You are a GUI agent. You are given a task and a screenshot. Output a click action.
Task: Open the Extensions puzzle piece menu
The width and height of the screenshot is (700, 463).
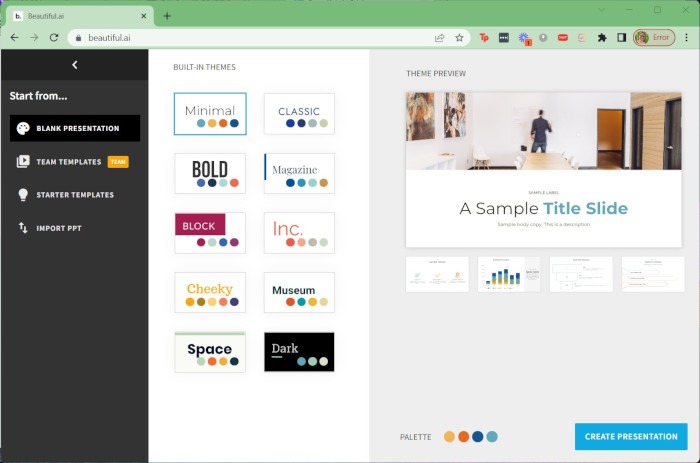(x=602, y=38)
